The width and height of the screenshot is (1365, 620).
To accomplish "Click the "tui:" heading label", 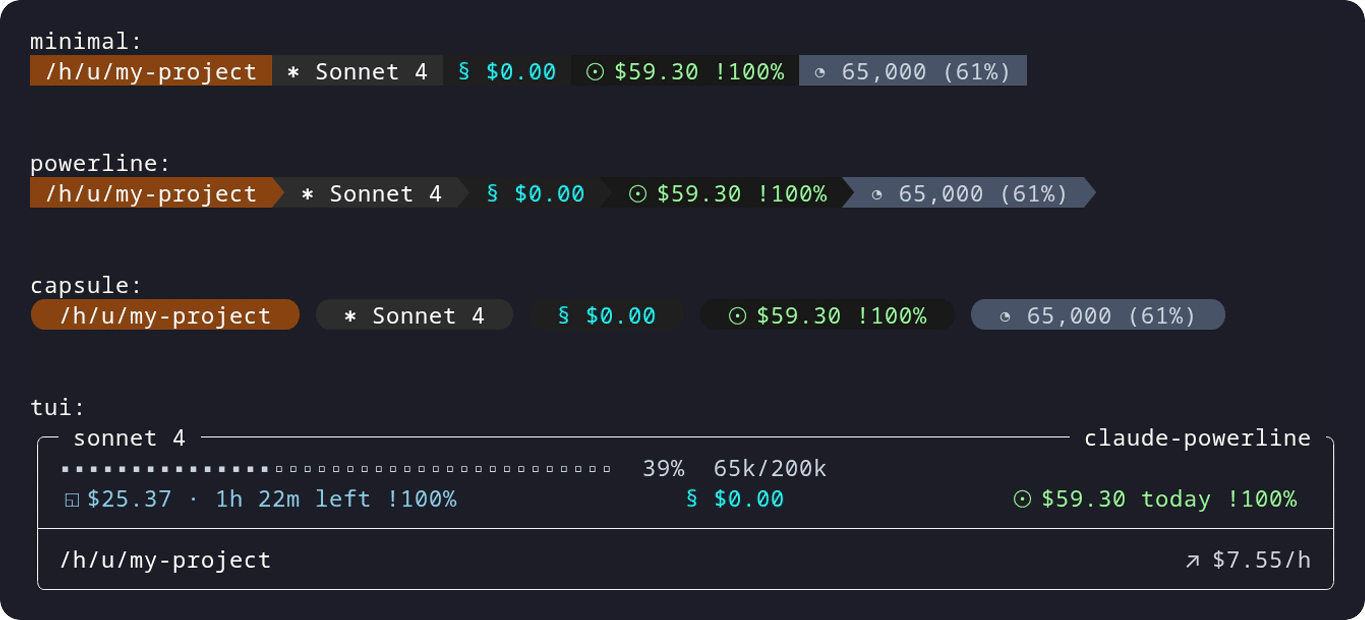I will (x=58, y=408).
